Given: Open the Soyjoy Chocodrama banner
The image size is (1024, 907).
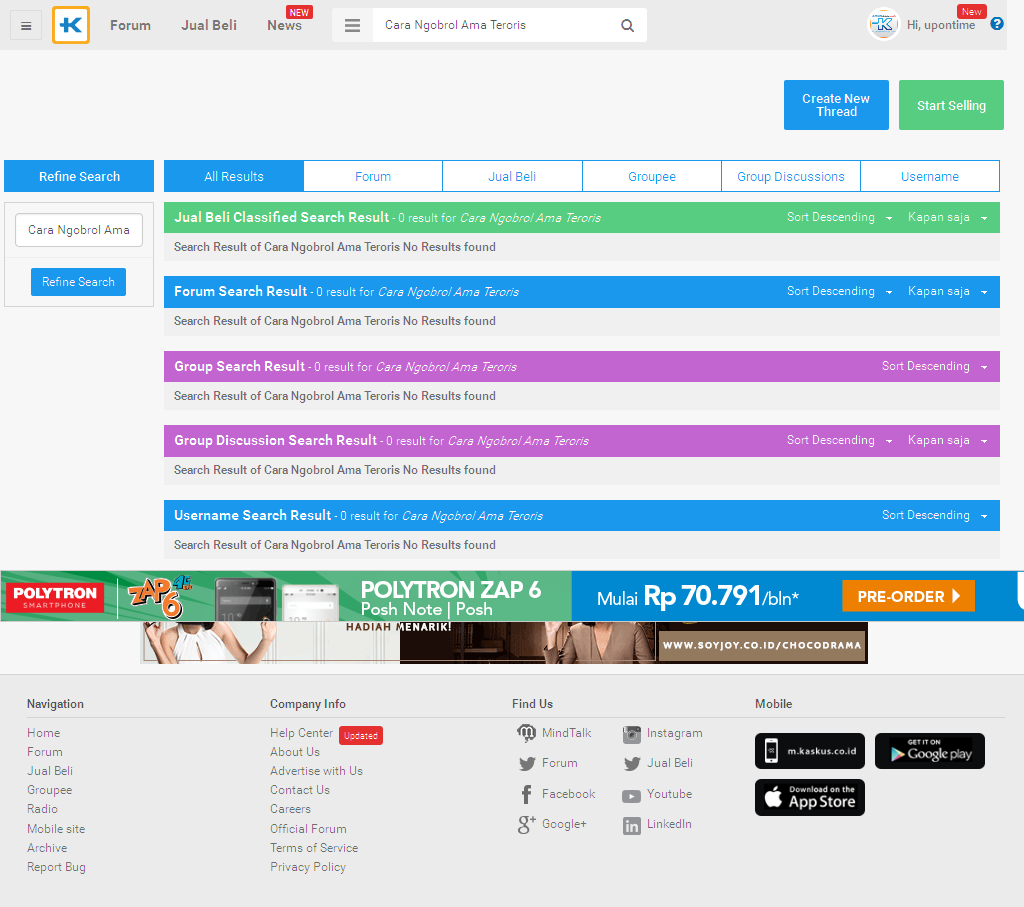Looking at the screenshot, I should click(504, 643).
